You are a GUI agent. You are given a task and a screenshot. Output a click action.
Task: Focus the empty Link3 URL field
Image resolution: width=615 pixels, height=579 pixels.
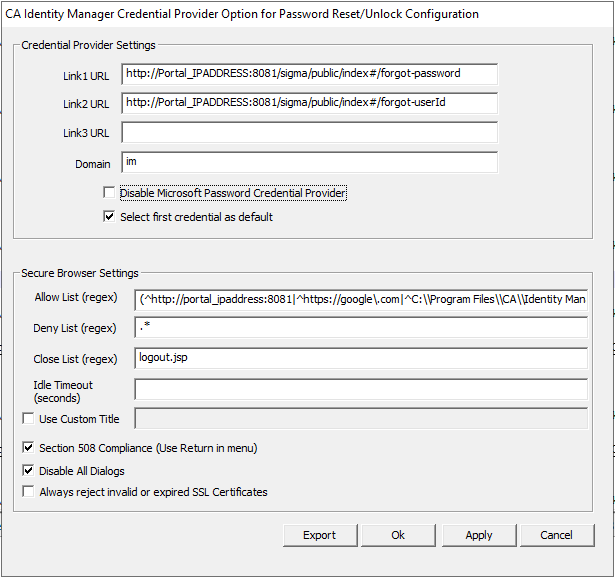309,133
